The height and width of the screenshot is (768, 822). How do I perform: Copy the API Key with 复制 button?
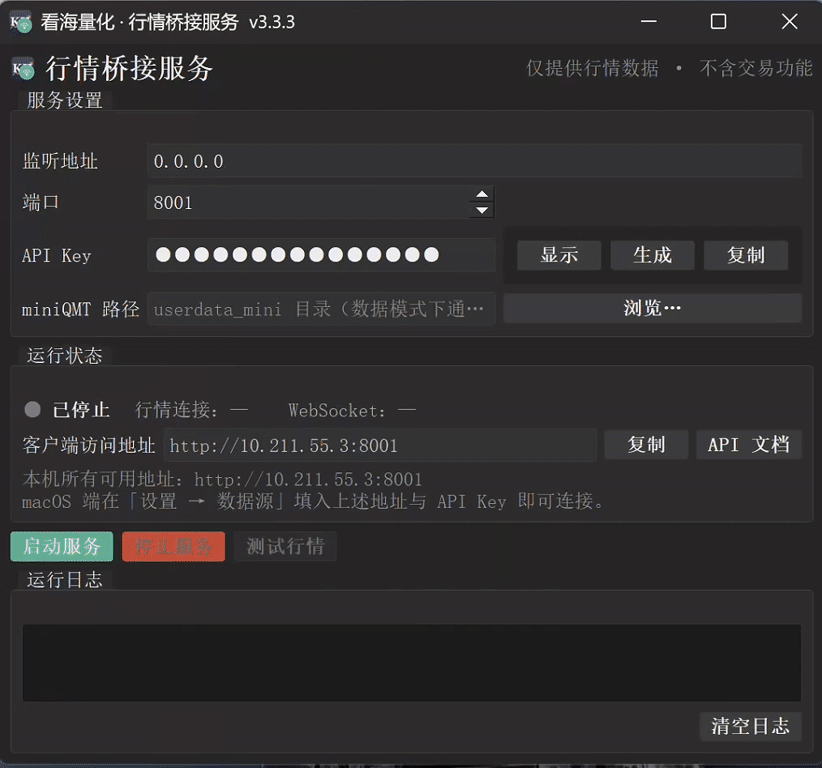(x=745, y=255)
